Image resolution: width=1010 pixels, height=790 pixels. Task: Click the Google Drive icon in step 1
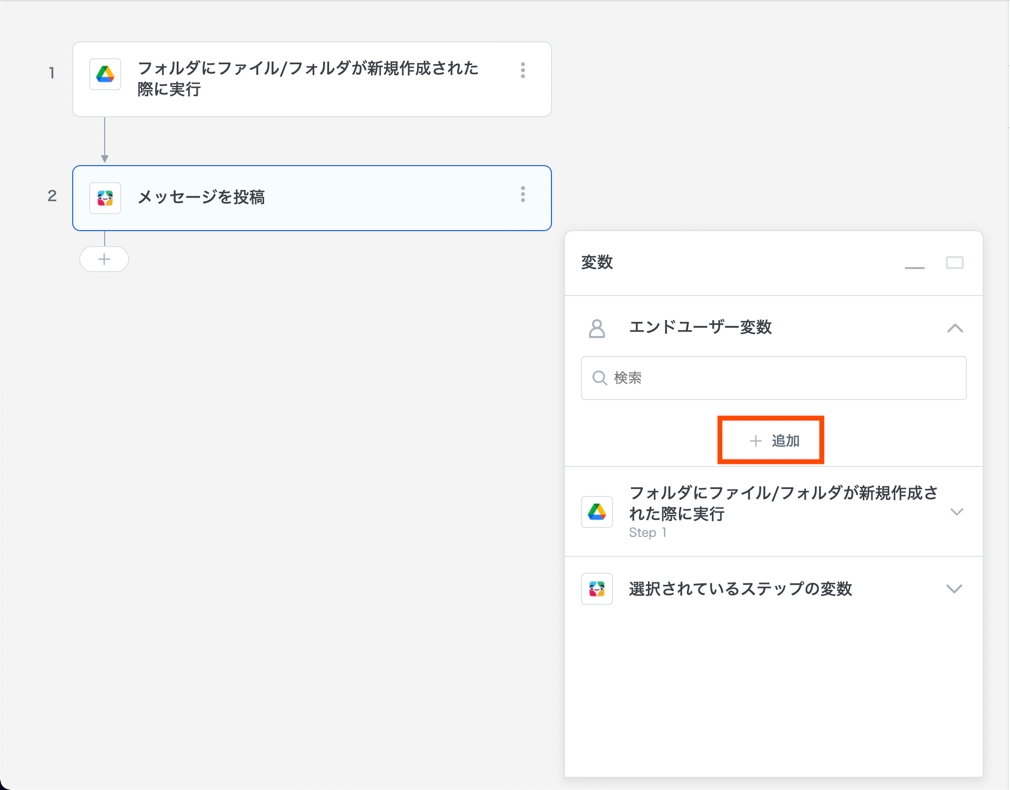click(x=105, y=75)
